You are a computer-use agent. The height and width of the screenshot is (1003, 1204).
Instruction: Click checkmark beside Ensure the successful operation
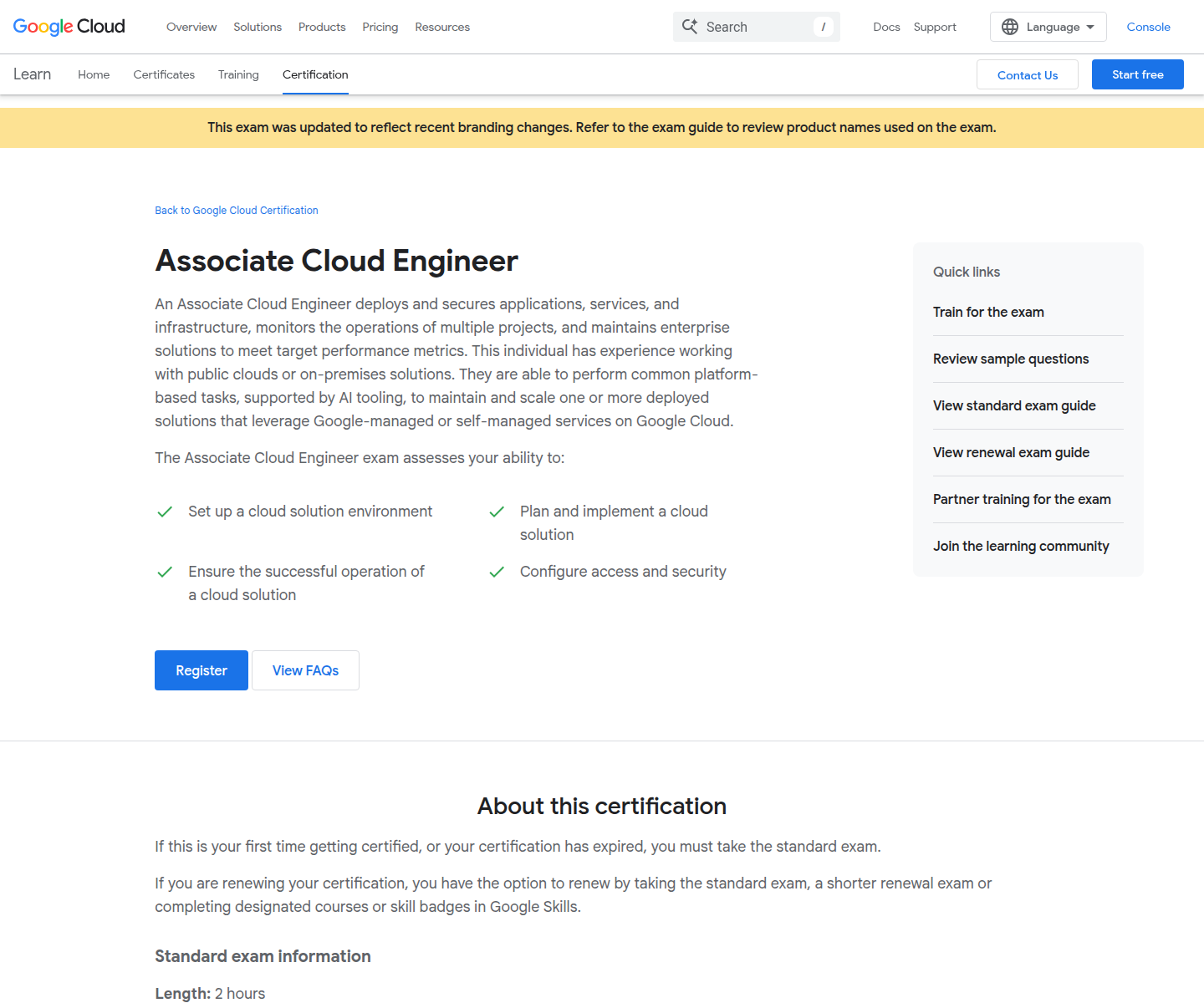tap(165, 572)
